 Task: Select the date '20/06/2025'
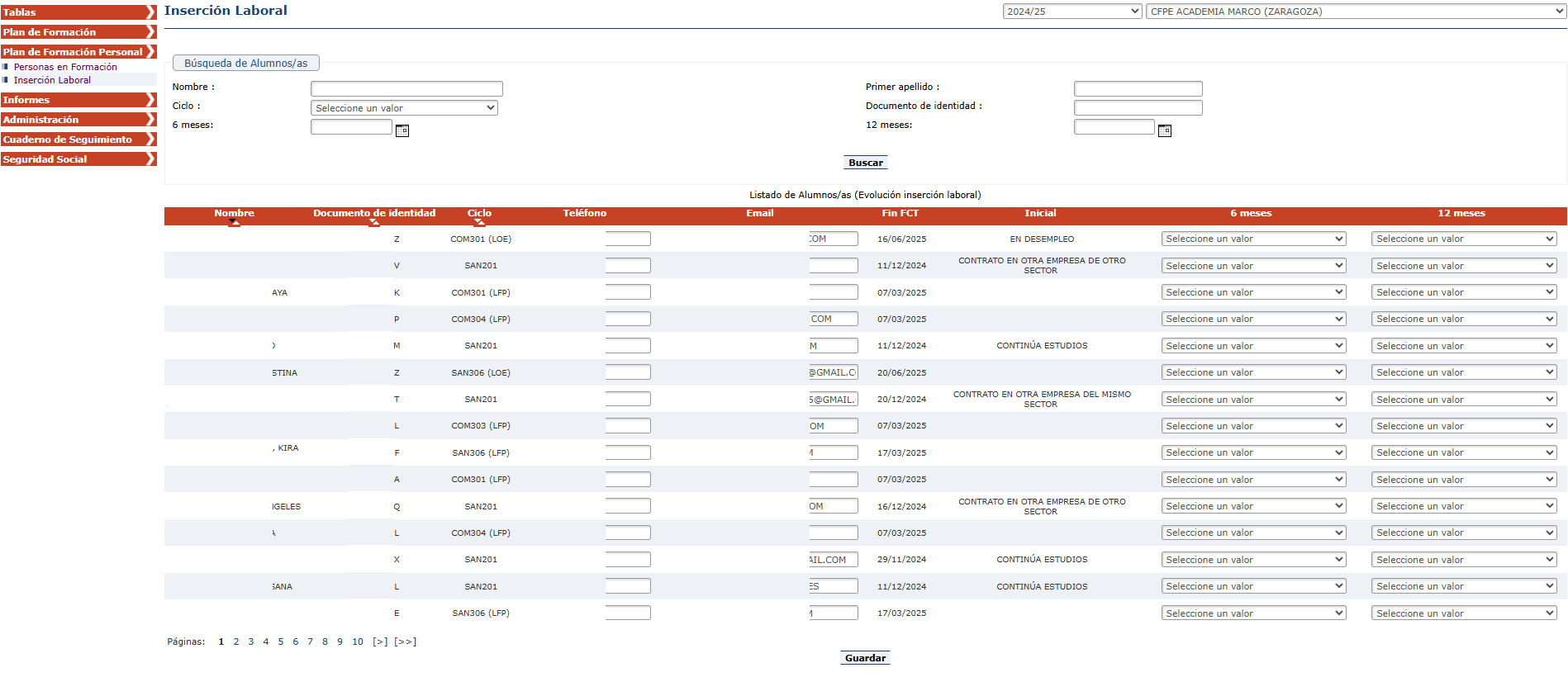[x=902, y=373]
